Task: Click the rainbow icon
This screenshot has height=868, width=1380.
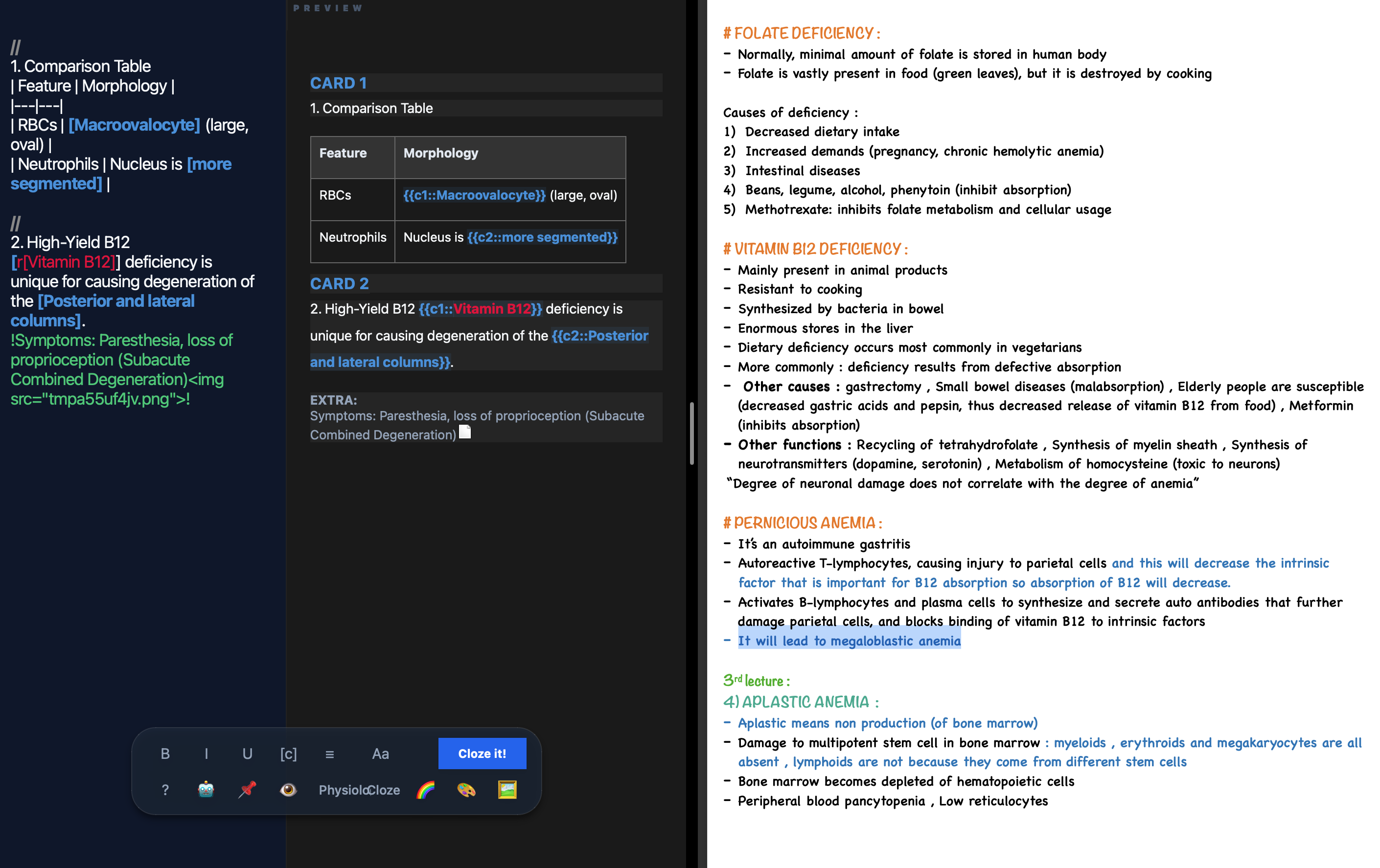Action: click(x=425, y=790)
